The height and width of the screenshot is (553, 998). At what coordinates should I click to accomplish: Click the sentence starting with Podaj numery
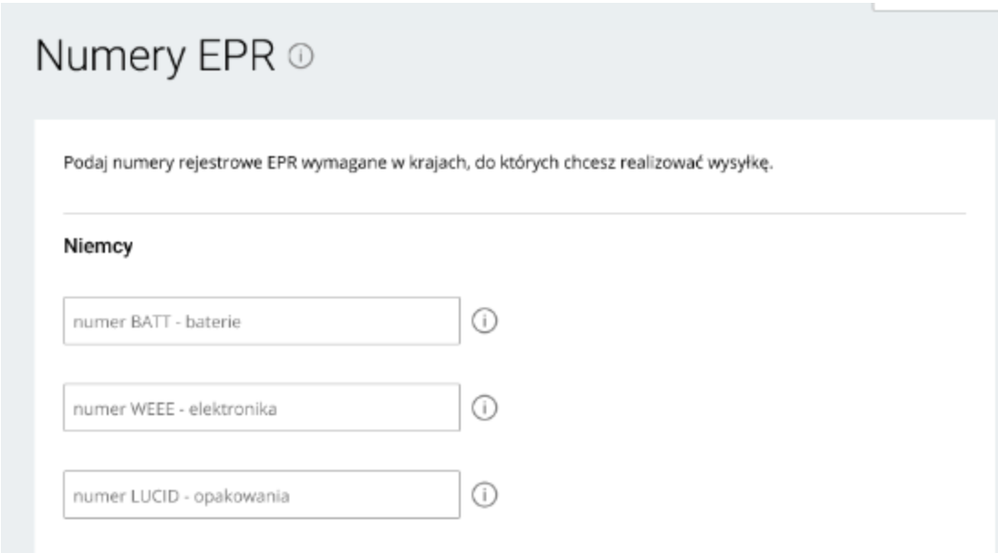tap(420, 164)
